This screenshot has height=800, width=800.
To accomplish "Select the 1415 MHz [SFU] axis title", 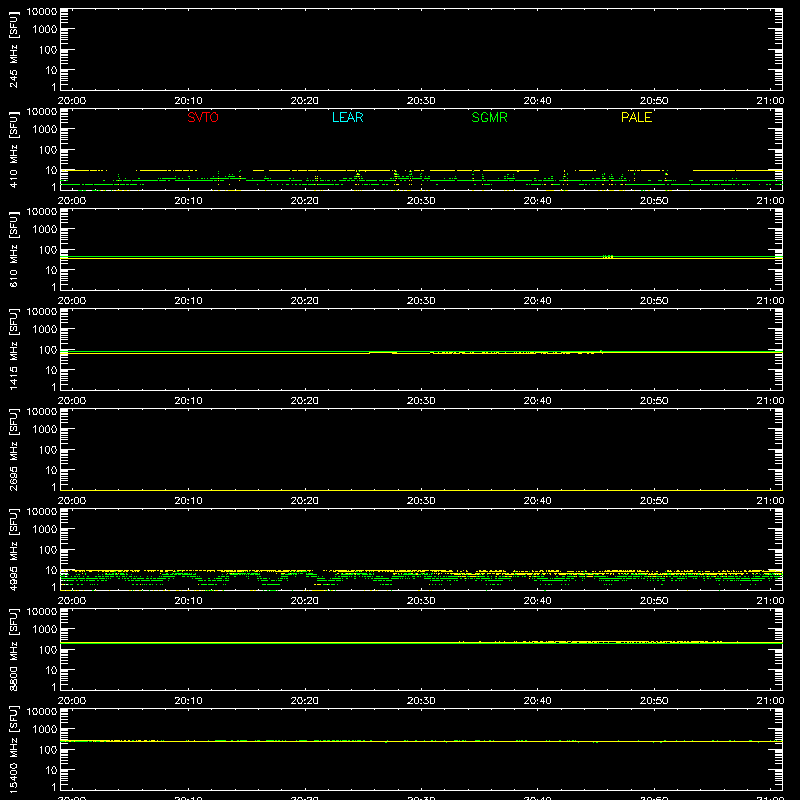I will (x=13, y=349).
